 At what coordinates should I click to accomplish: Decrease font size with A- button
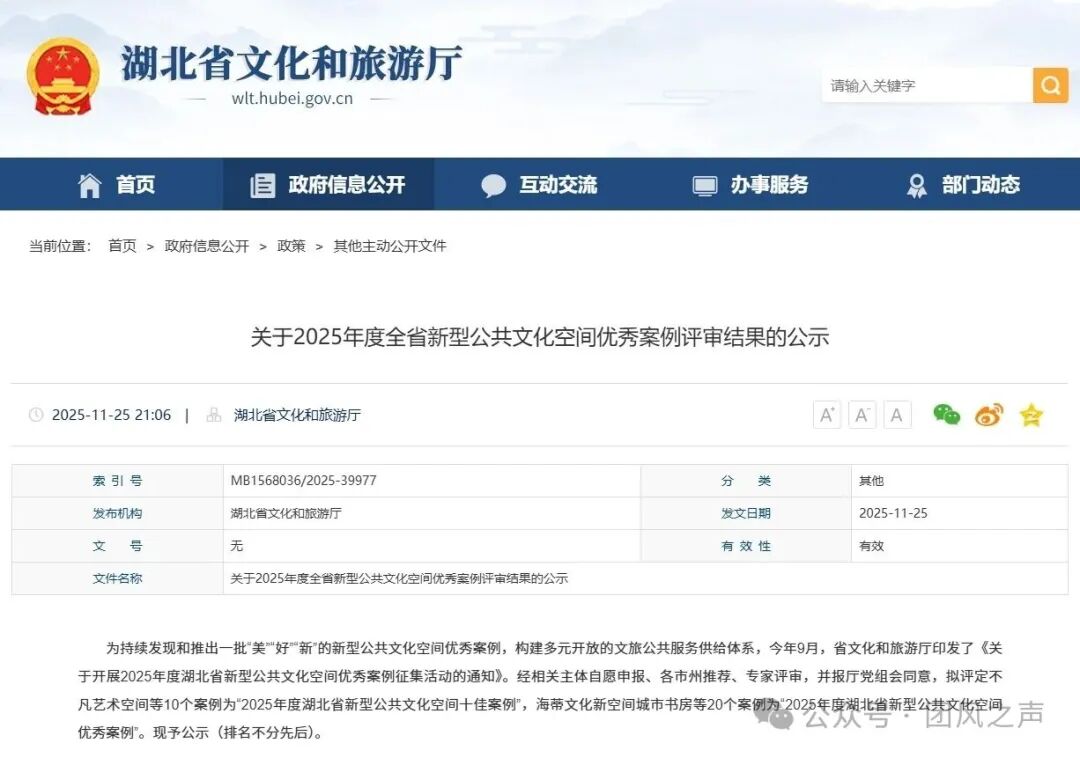(x=862, y=415)
